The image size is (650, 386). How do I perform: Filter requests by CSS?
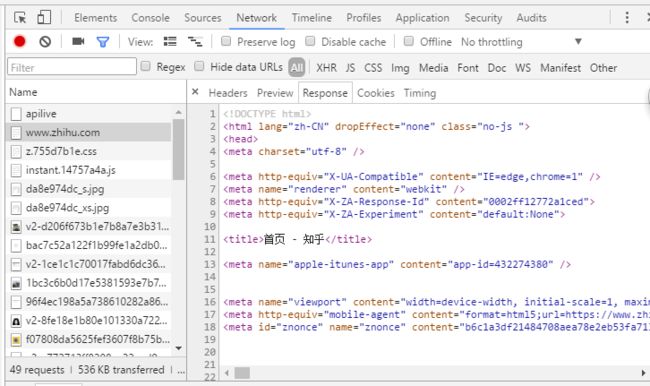[373, 68]
